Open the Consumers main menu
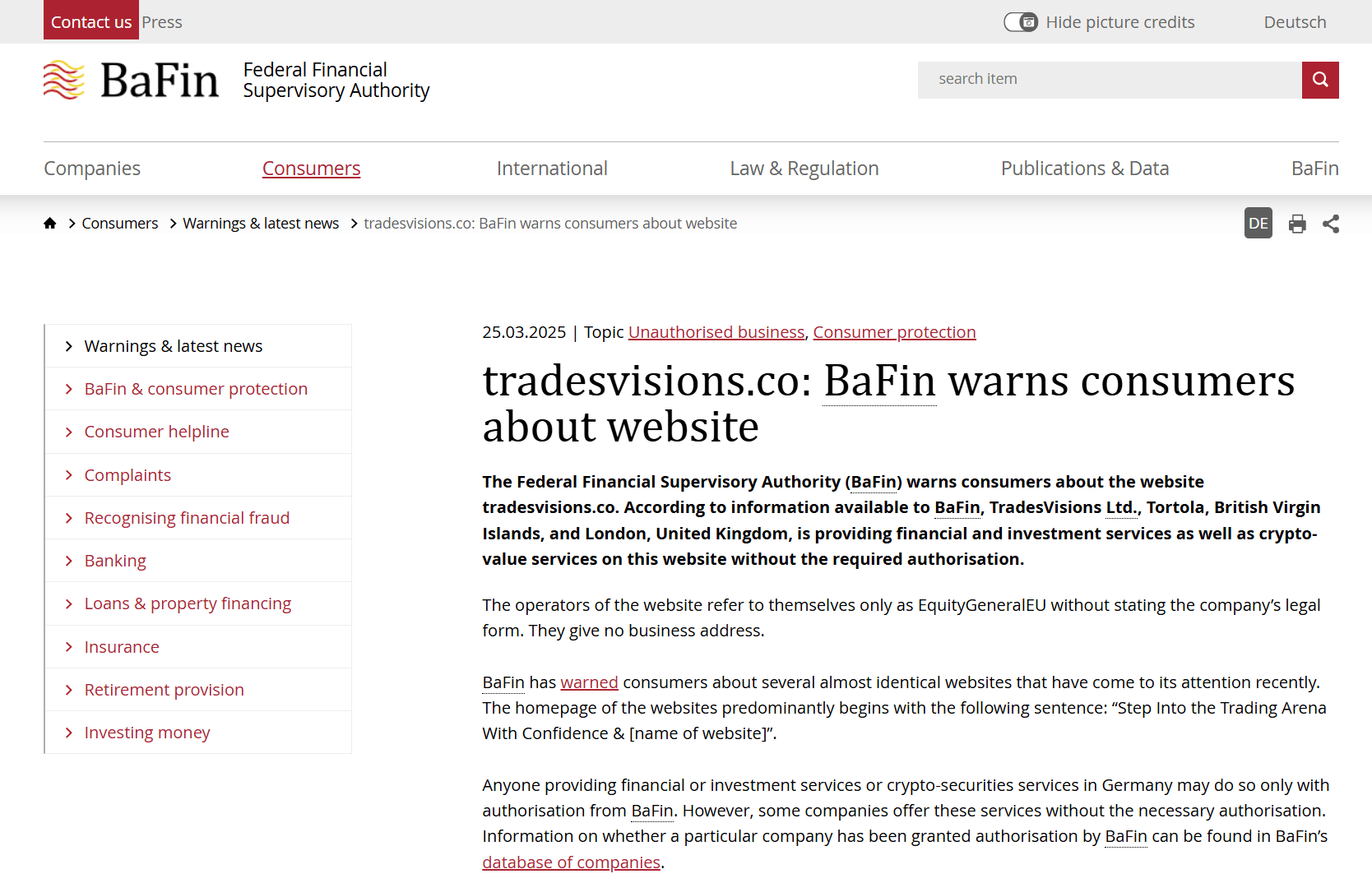 [311, 169]
